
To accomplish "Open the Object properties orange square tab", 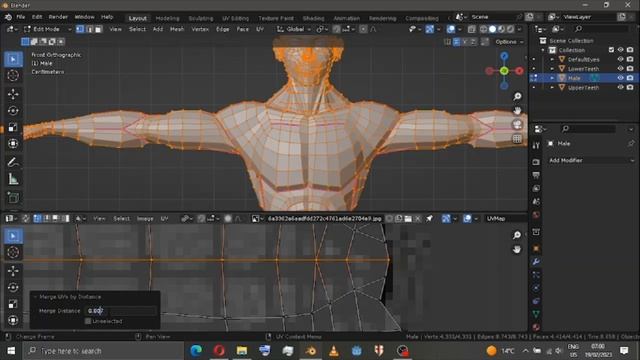I will click(x=536, y=248).
